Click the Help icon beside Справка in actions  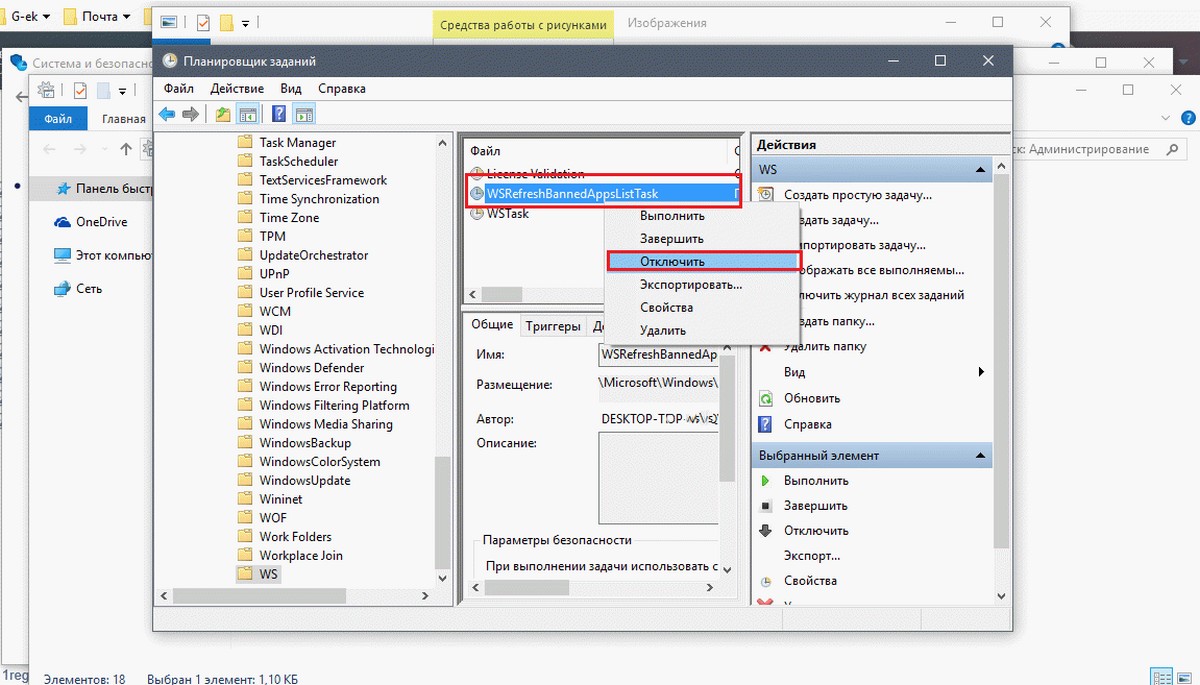click(766, 424)
